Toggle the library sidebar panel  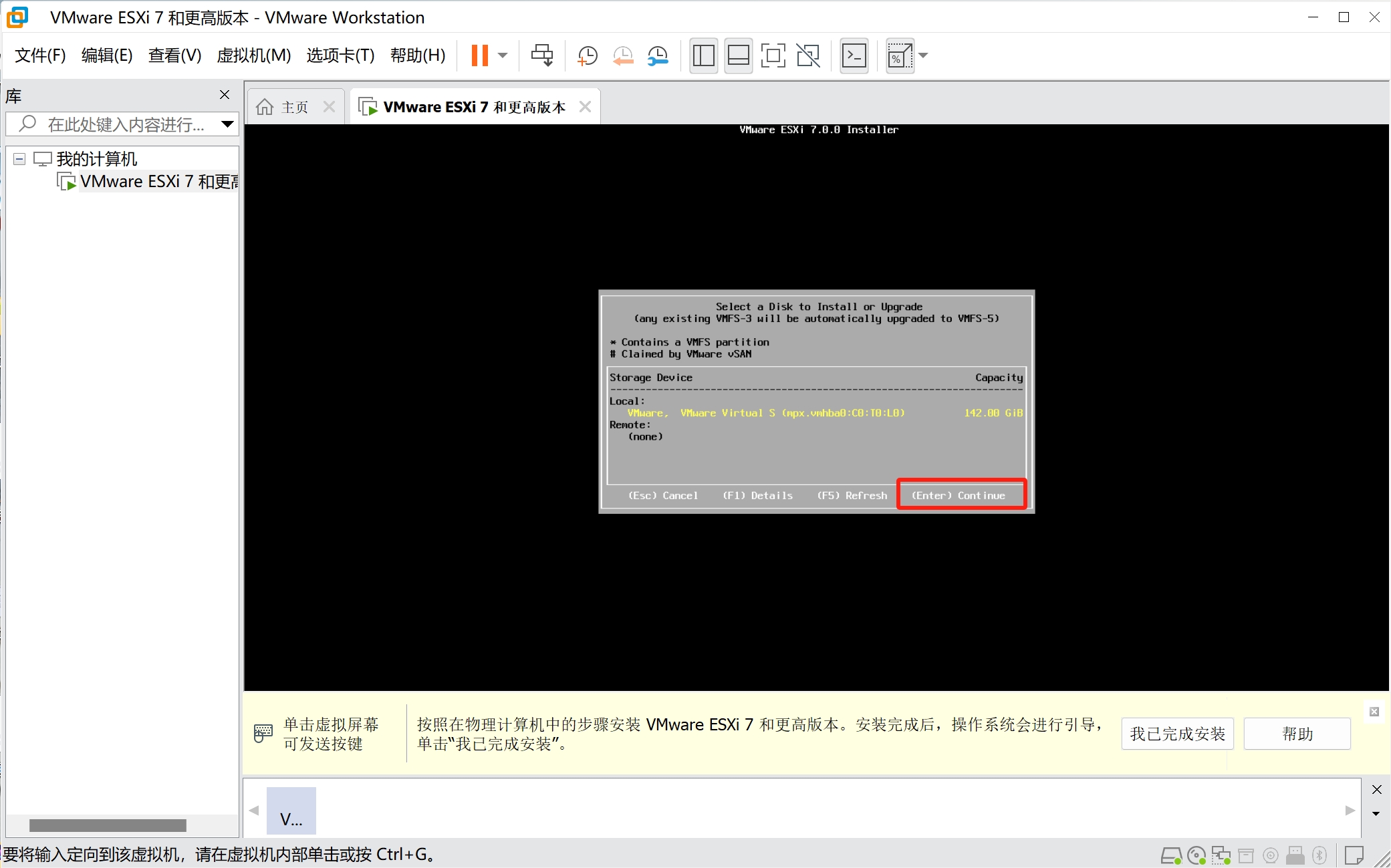coord(703,55)
